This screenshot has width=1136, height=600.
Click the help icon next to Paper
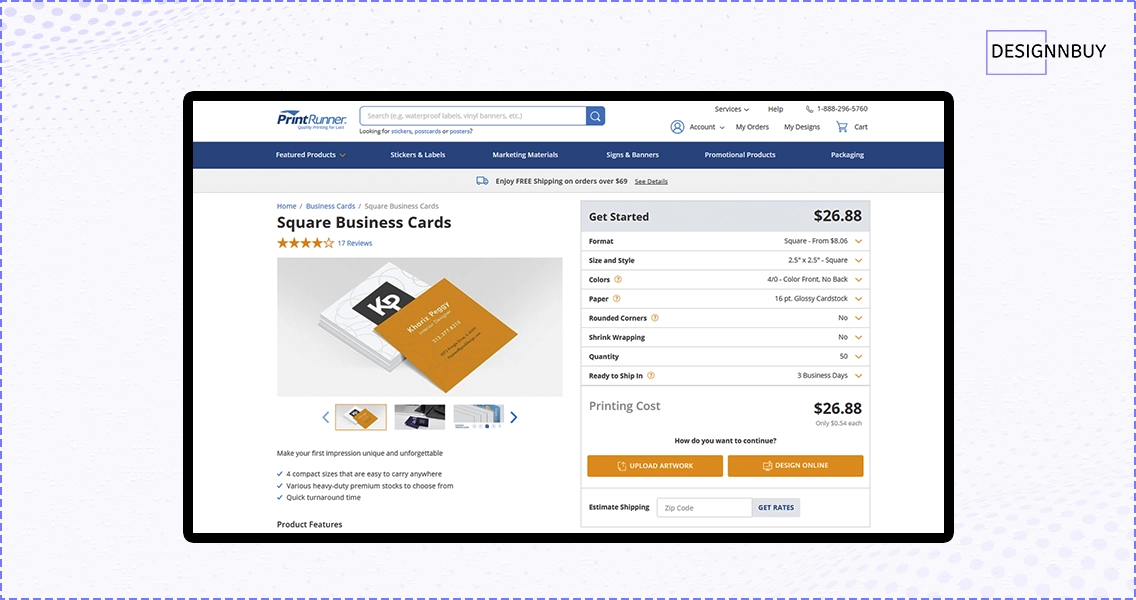617,299
